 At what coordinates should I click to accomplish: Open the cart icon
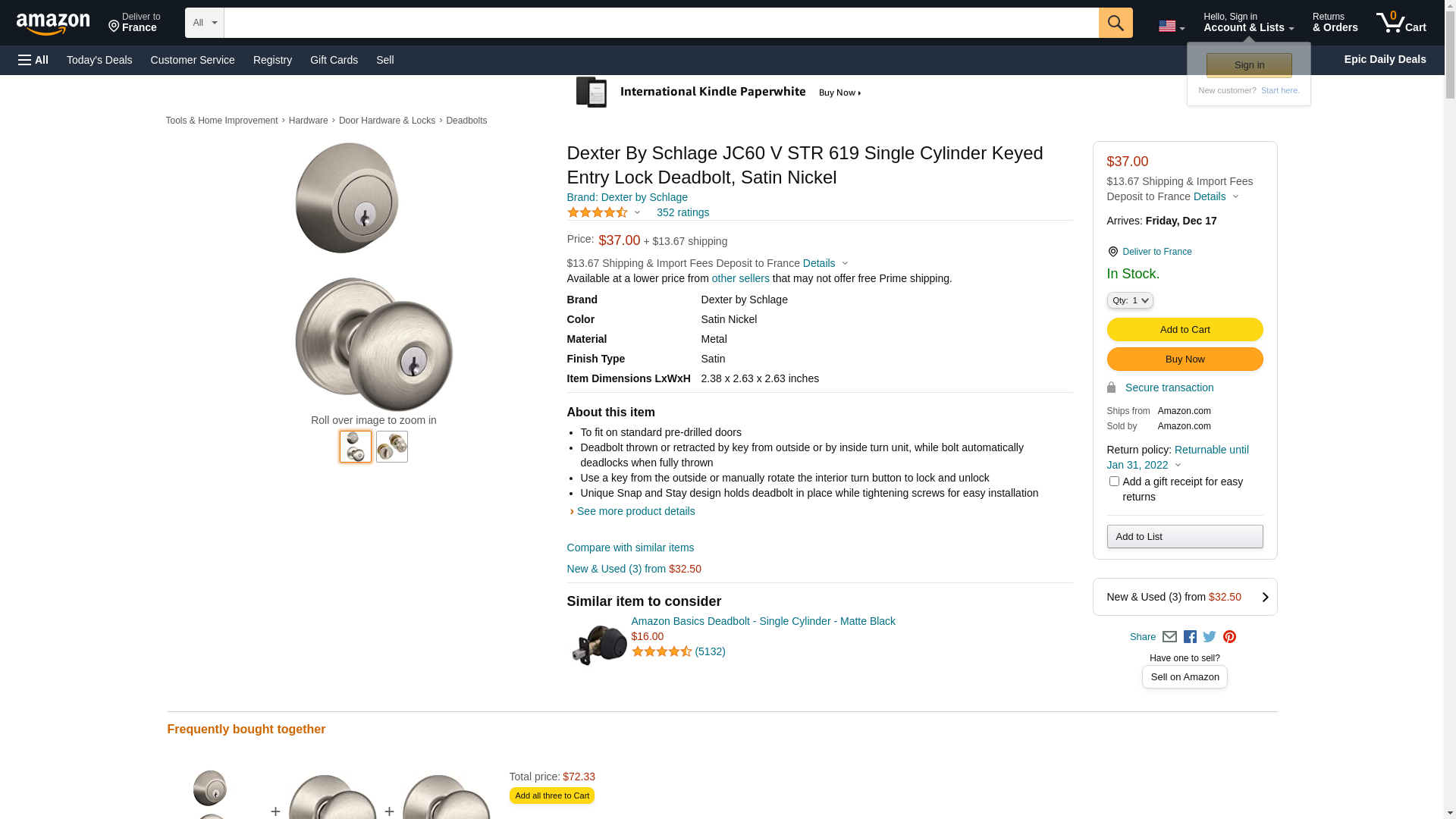(x=1400, y=23)
